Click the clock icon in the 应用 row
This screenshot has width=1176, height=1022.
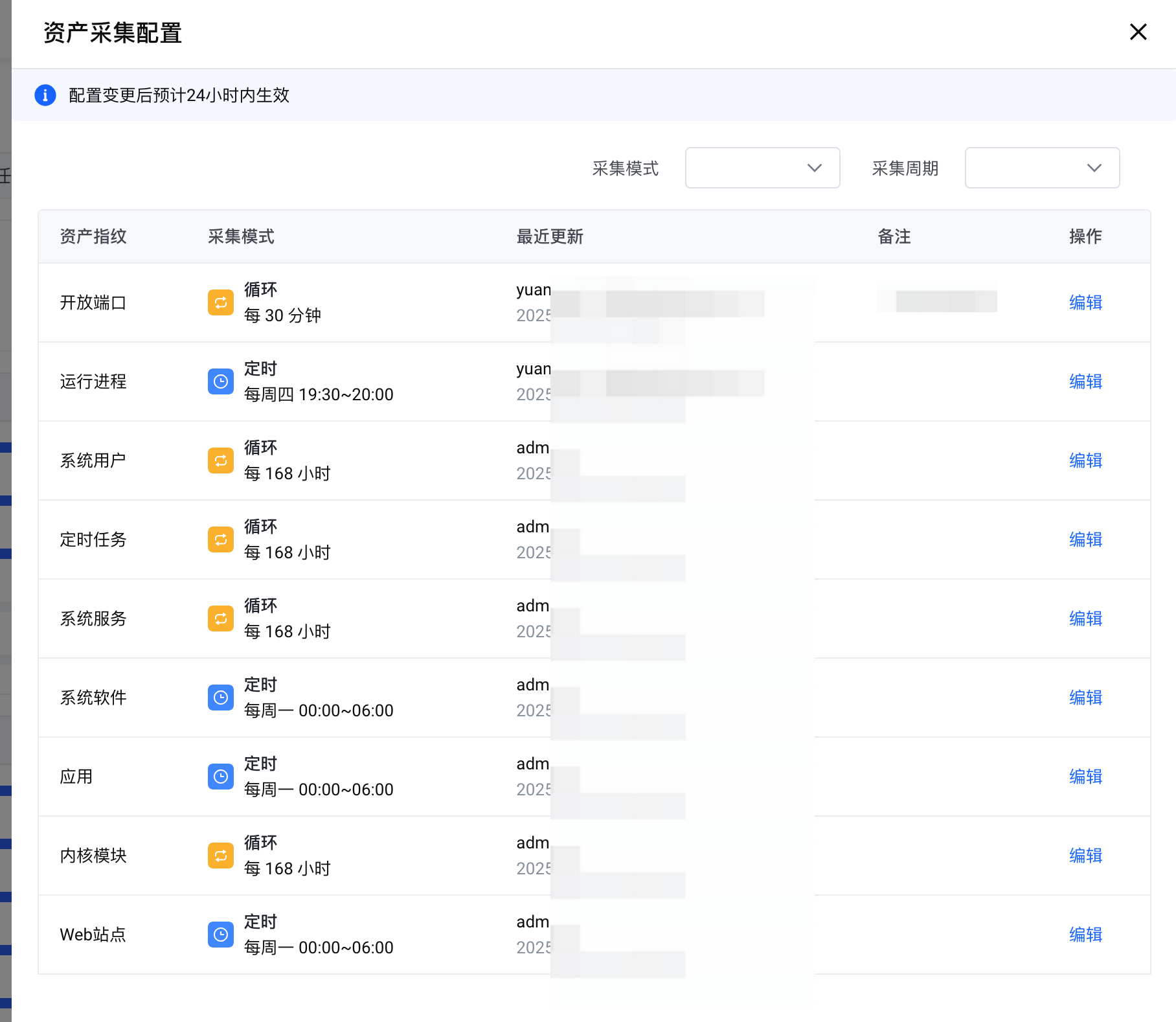click(220, 777)
